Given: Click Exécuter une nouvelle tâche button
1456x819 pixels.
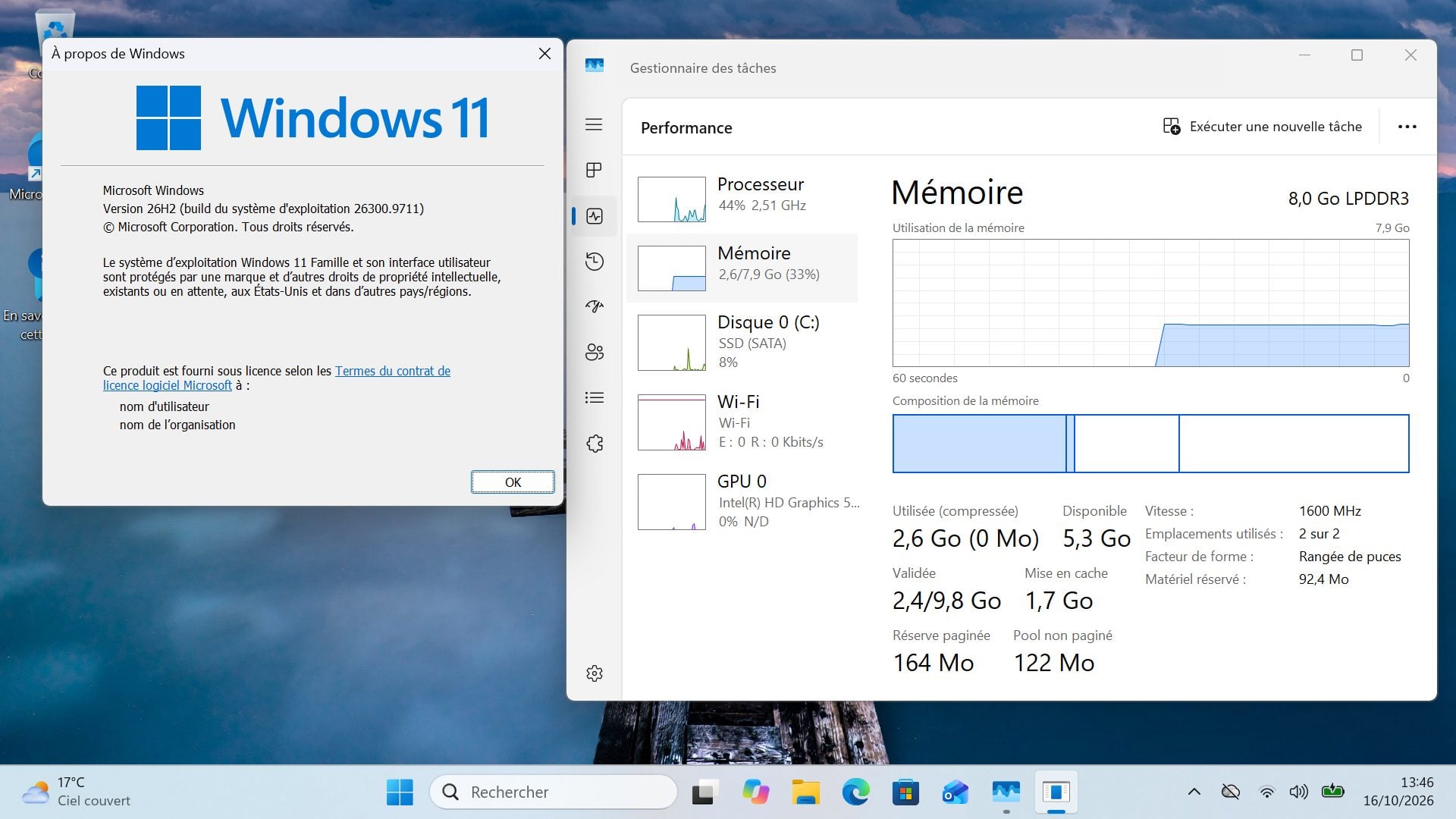Looking at the screenshot, I should [1263, 127].
